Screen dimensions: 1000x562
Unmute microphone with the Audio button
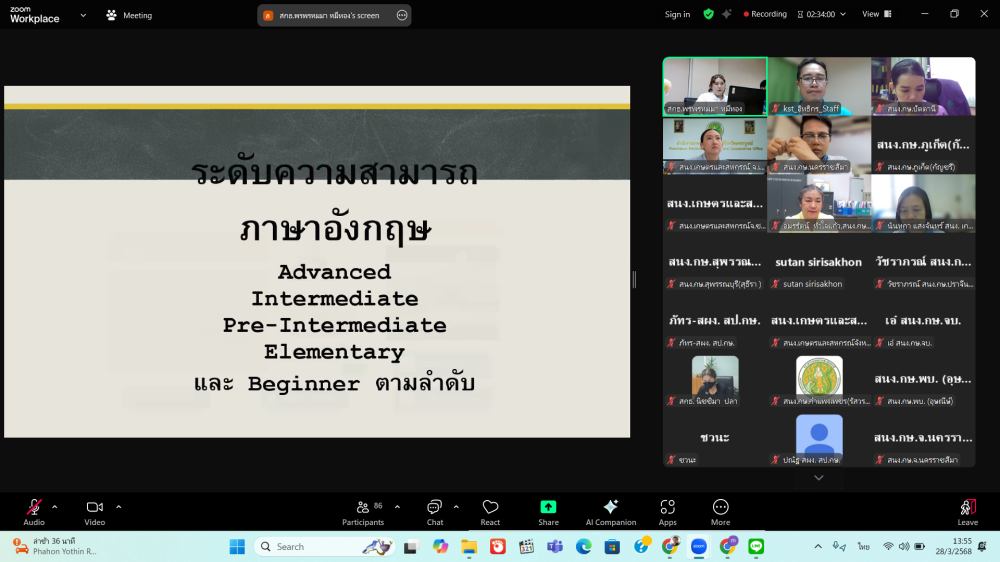tap(34, 512)
